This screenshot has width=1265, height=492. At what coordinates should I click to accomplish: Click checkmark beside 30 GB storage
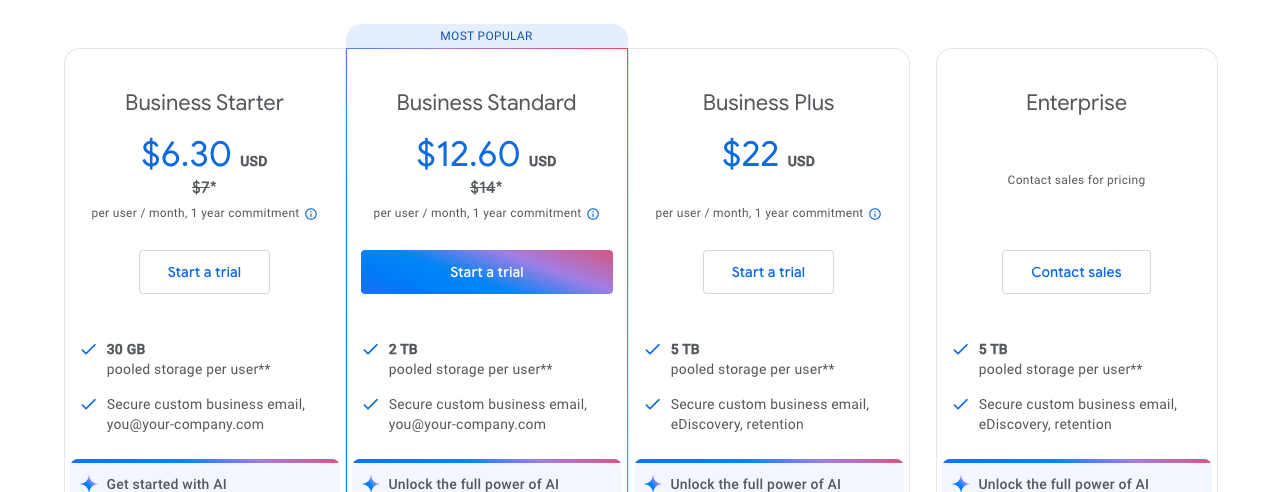point(88,350)
